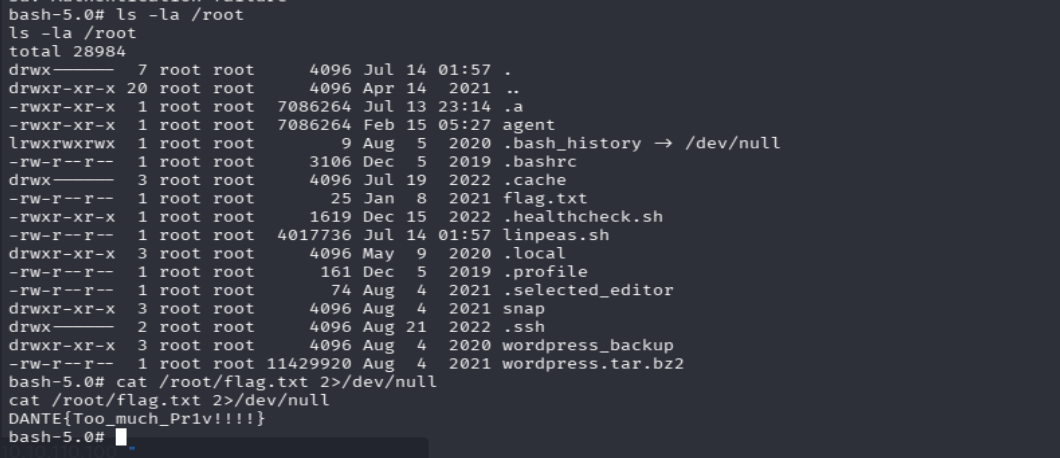1060x458 pixels.
Task: Click the /dev/null symlink target text
Action: click(x=732, y=143)
